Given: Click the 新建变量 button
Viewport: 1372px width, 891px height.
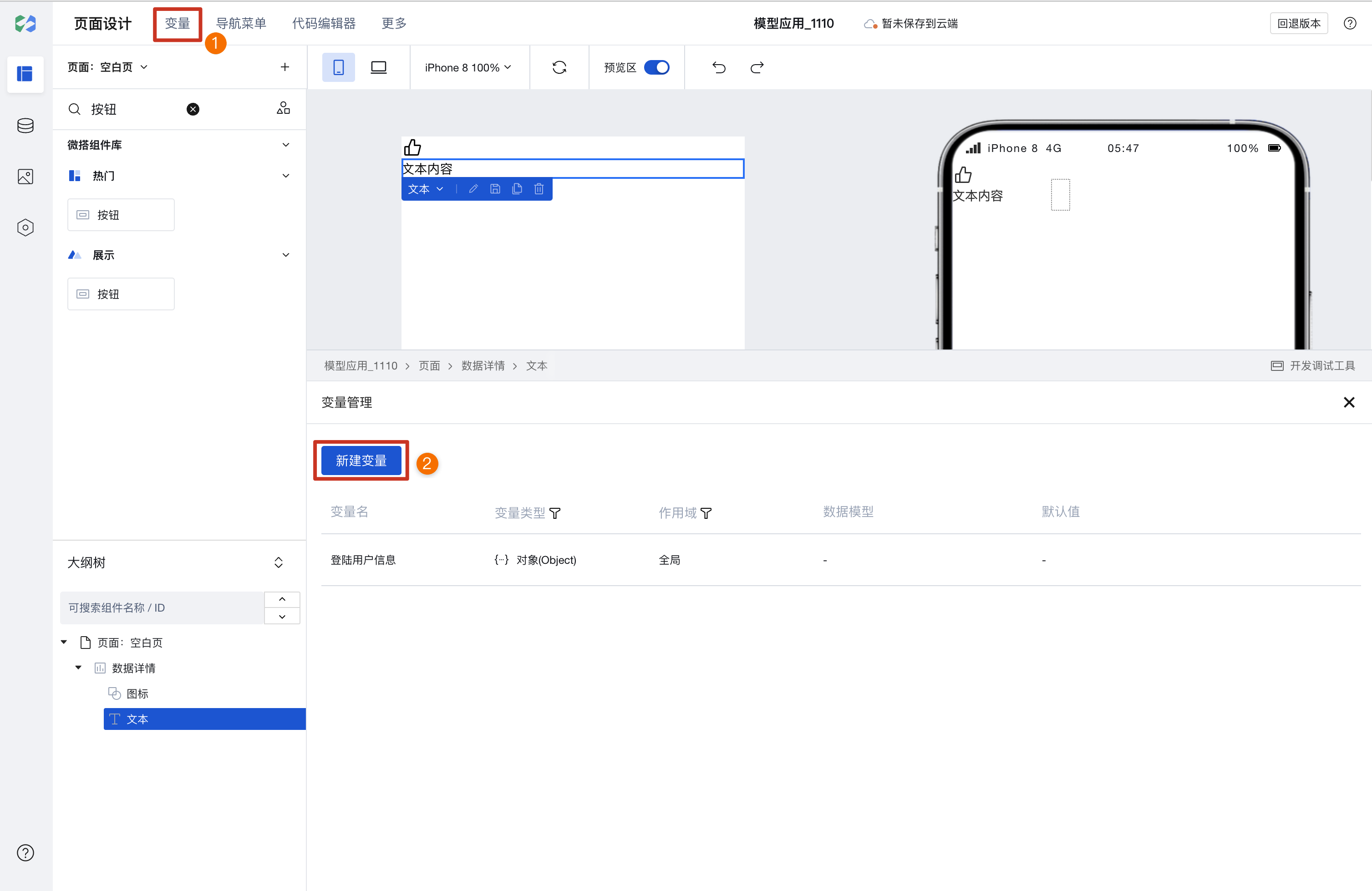Looking at the screenshot, I should pos(361,461).
